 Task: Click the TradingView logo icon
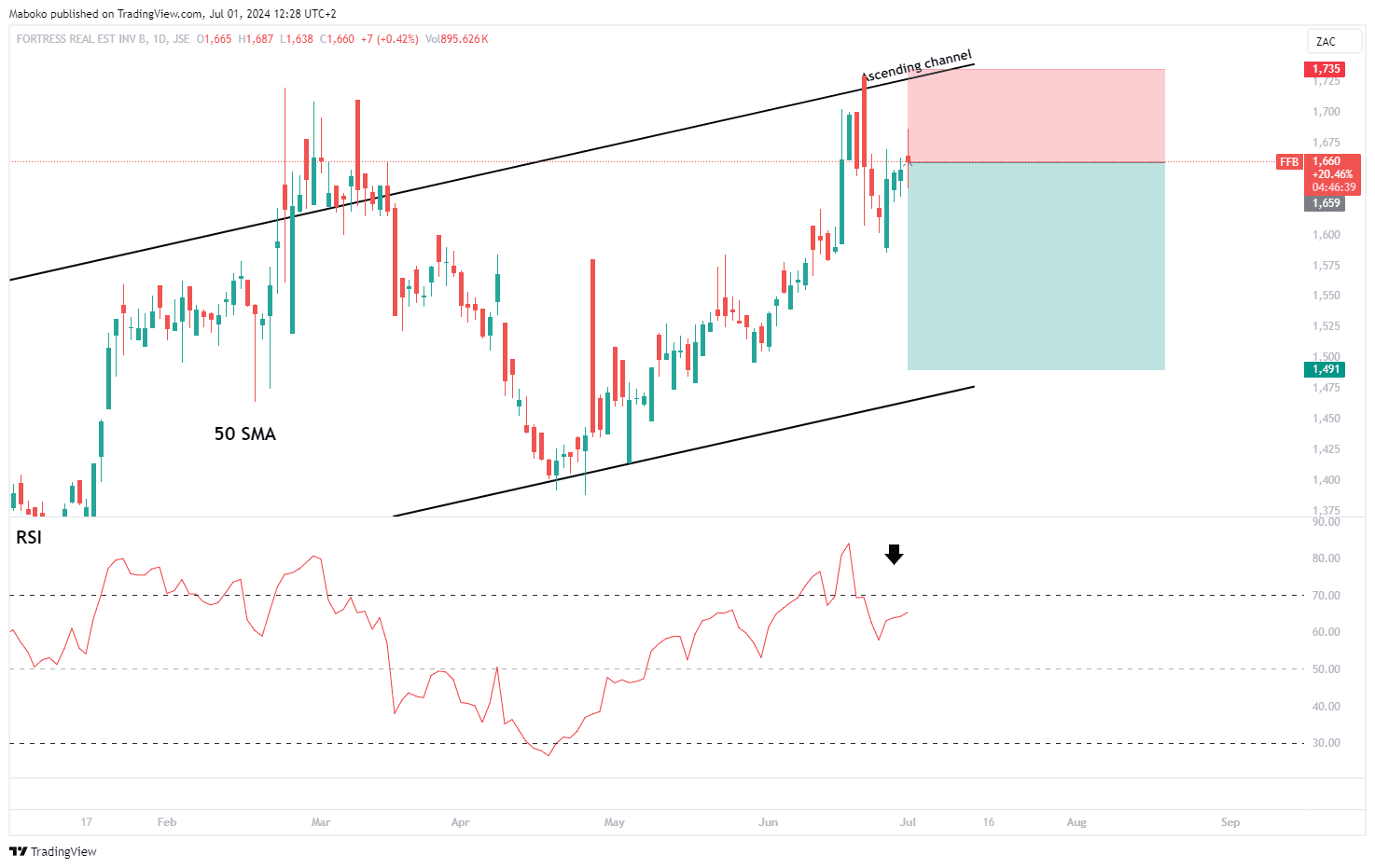18,851
